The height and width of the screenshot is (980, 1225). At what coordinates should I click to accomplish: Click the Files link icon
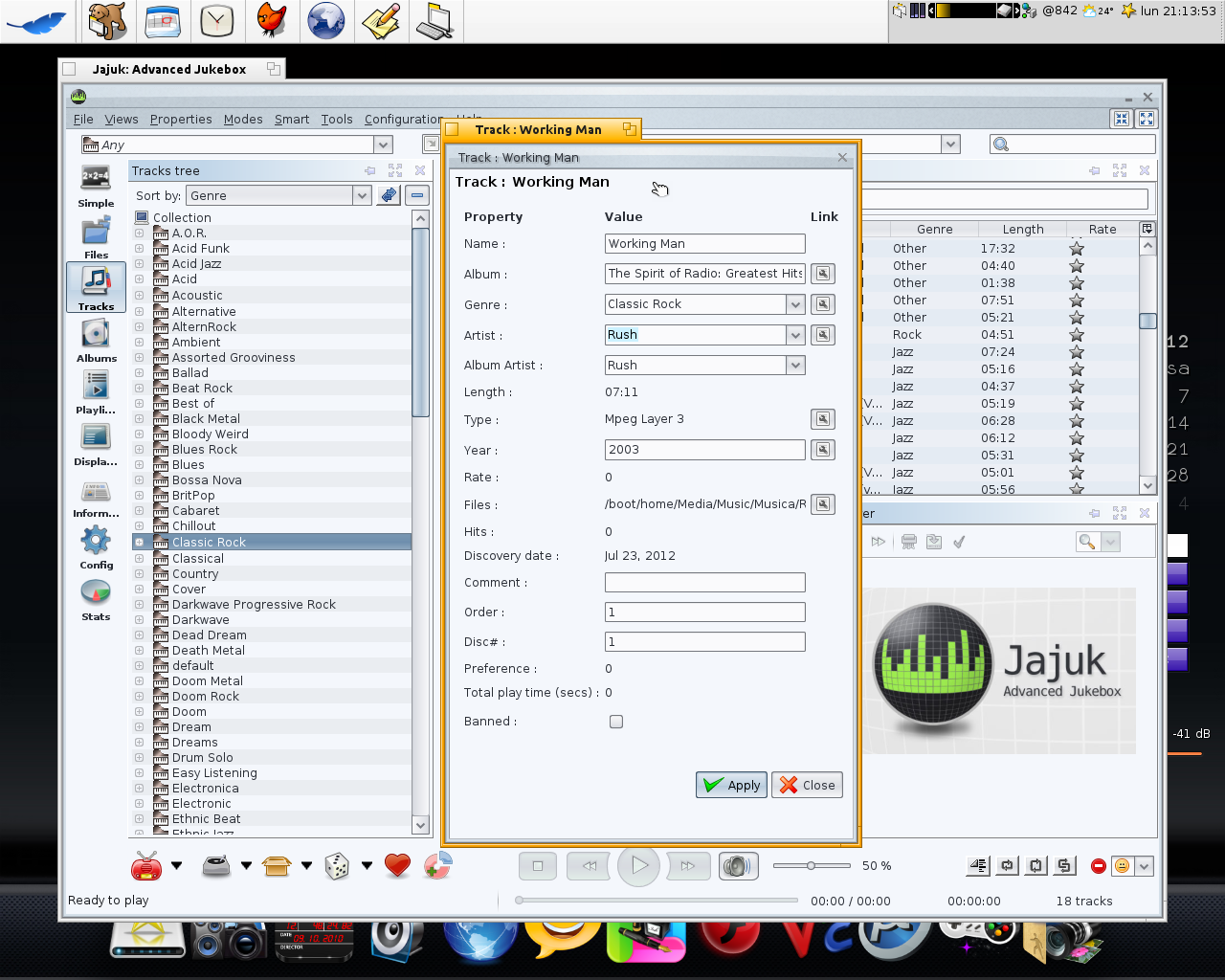click(x=822, y=504)
